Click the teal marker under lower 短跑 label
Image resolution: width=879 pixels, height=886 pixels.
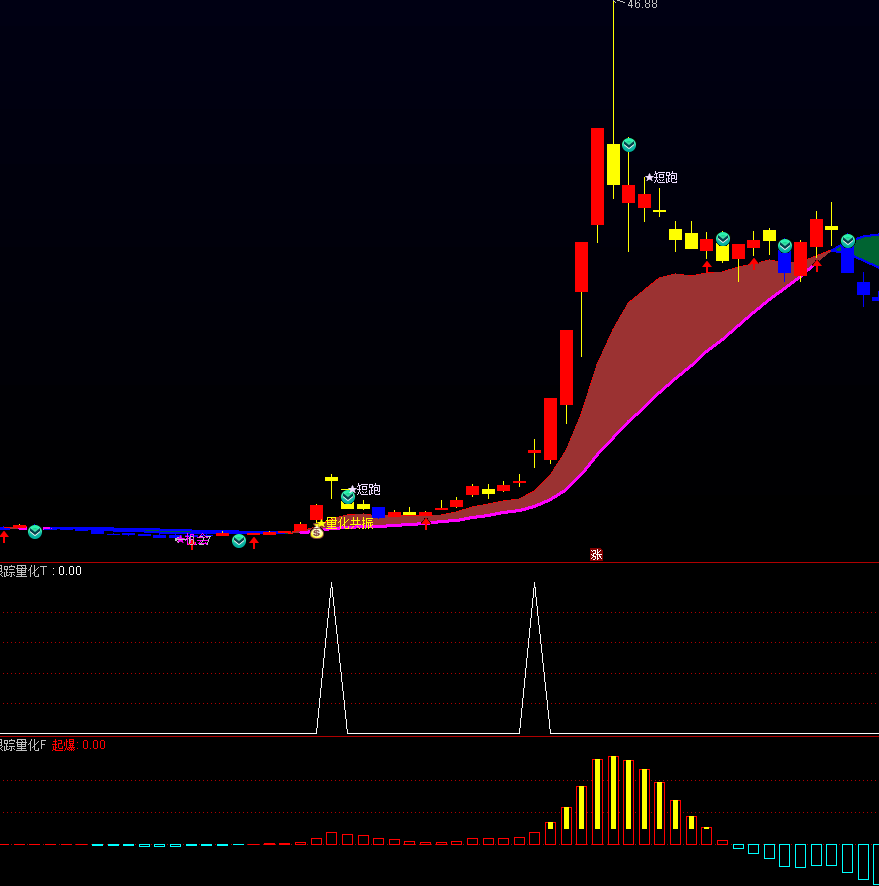coord(348,497)
